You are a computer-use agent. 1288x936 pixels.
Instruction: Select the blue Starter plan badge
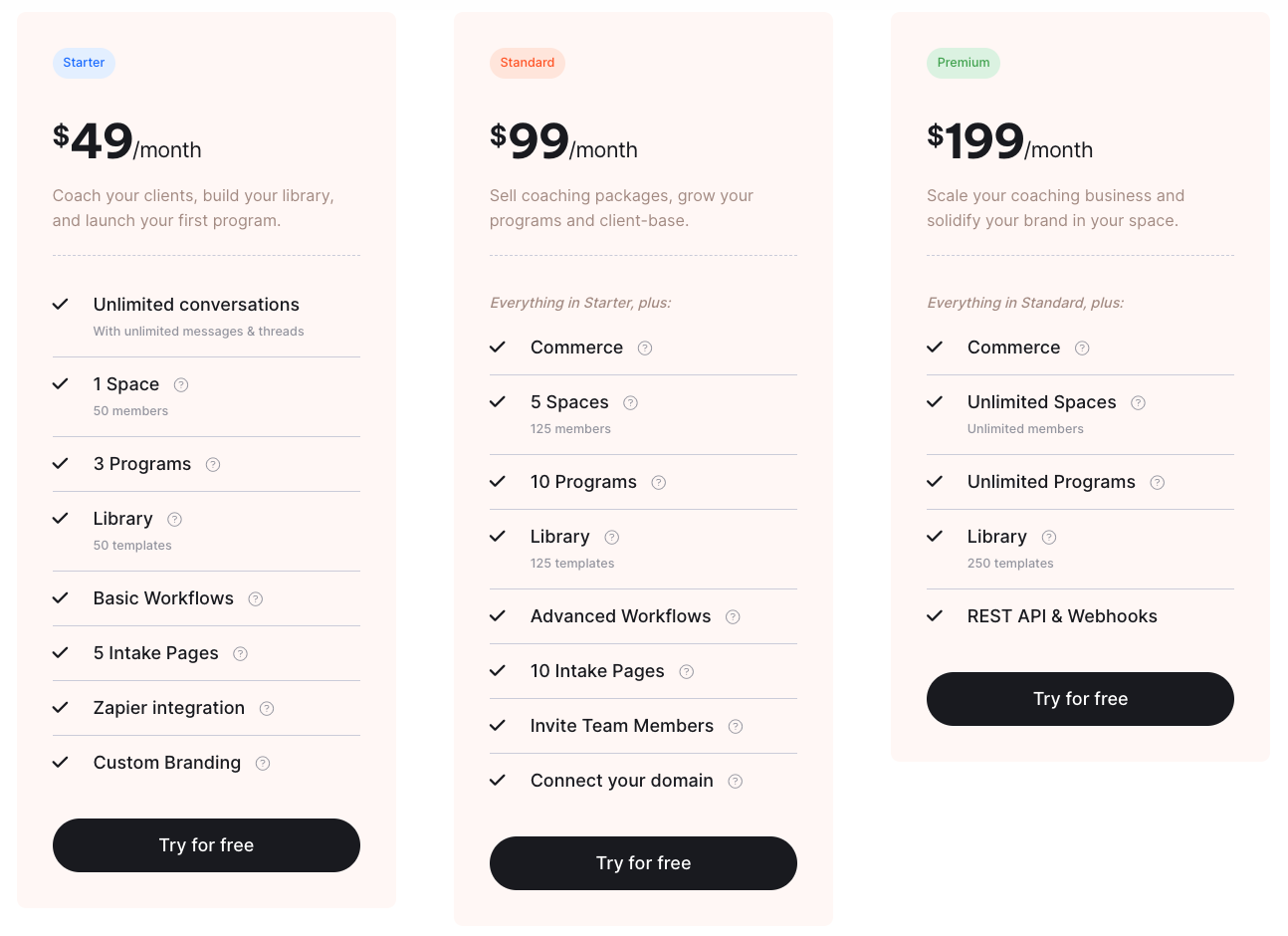click(84, 63)
